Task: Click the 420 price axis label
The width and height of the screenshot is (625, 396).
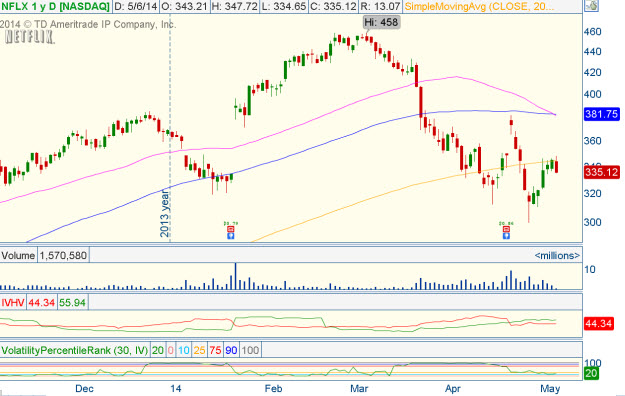Action: click(592, 73)
